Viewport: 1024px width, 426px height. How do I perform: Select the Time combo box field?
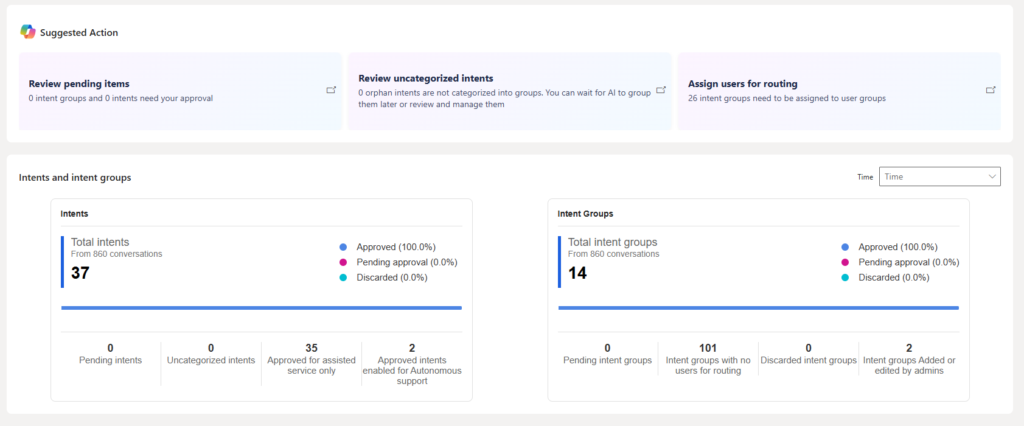[940, 176]
